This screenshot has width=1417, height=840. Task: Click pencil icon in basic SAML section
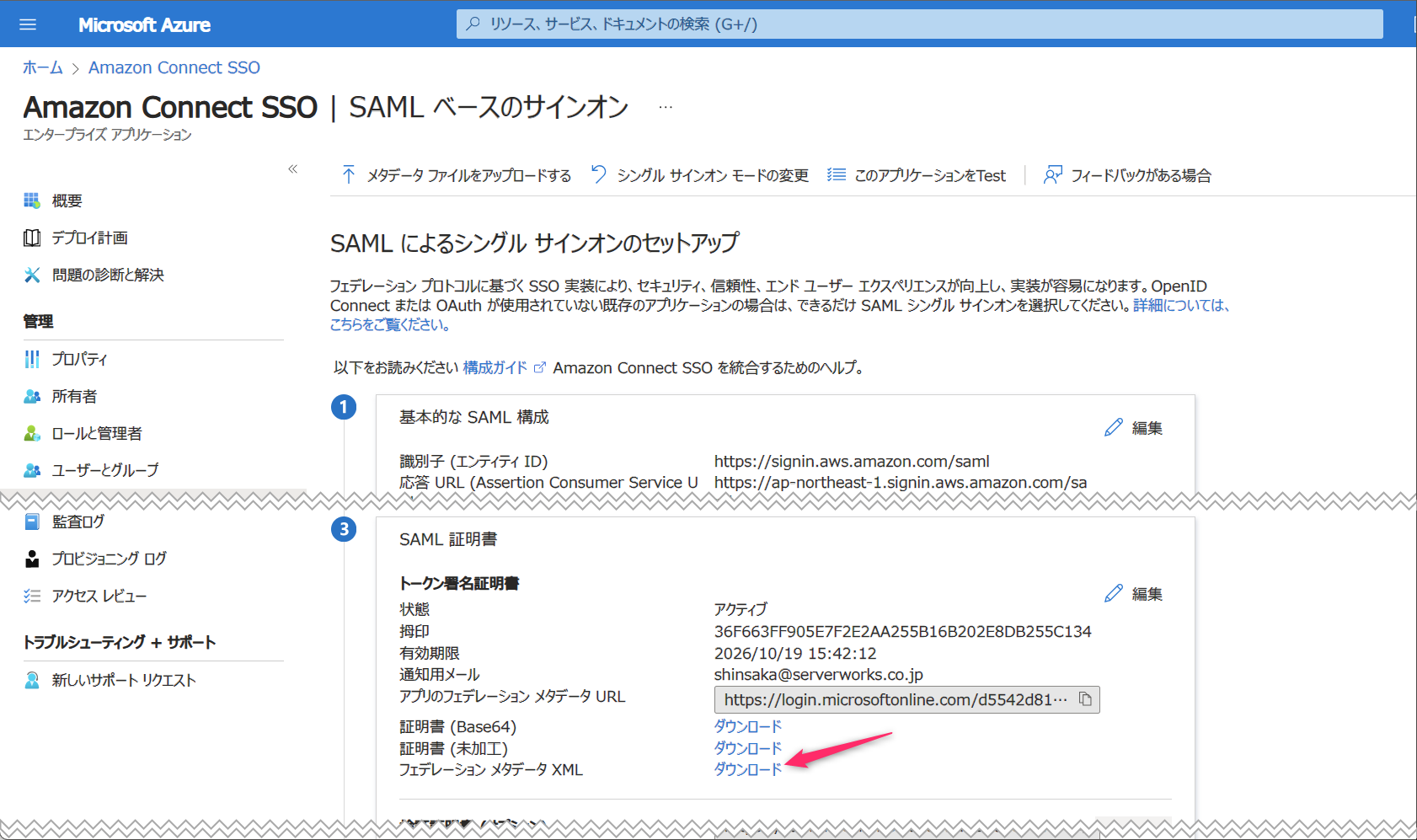(1114, 427)
